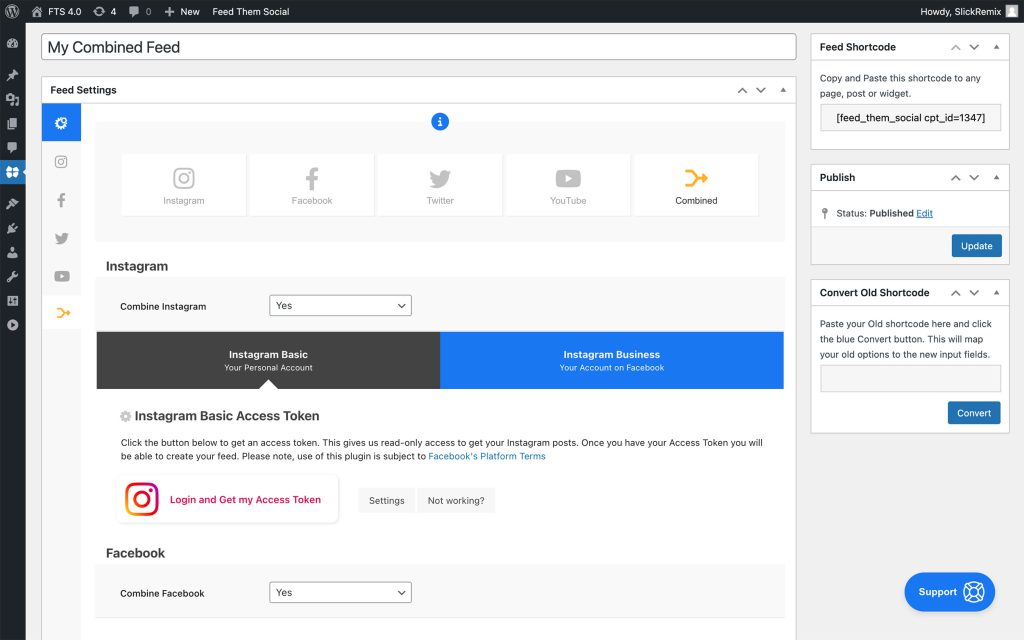Click the Edit link beside Published status

pyautogui.click(x=924, y=214)
